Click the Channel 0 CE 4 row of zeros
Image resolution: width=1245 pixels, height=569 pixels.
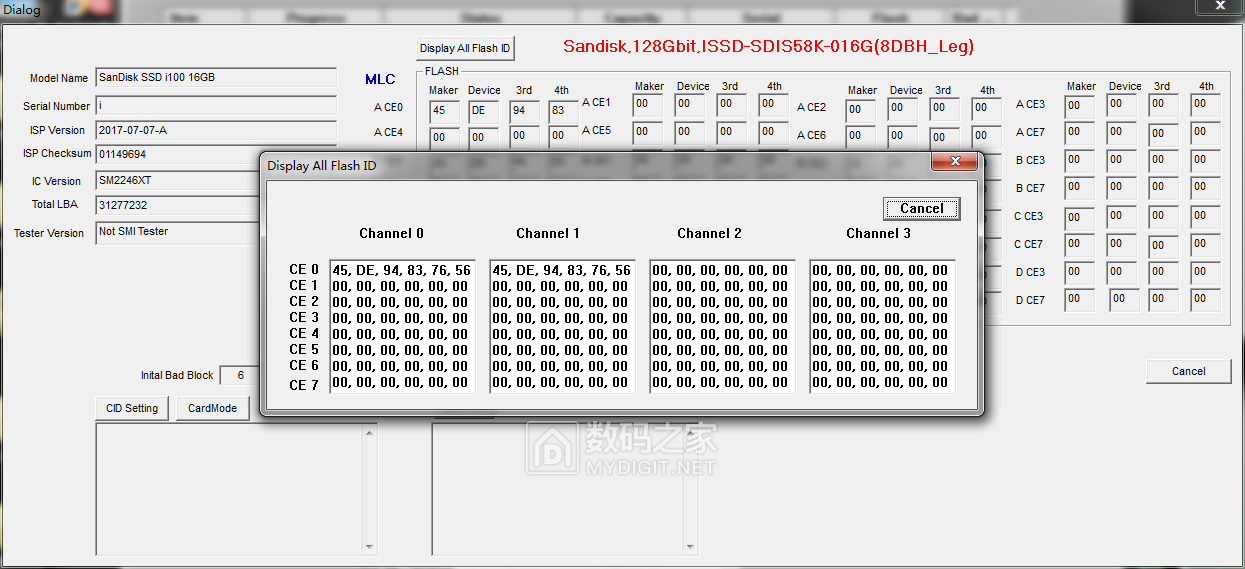pos(401,334)
